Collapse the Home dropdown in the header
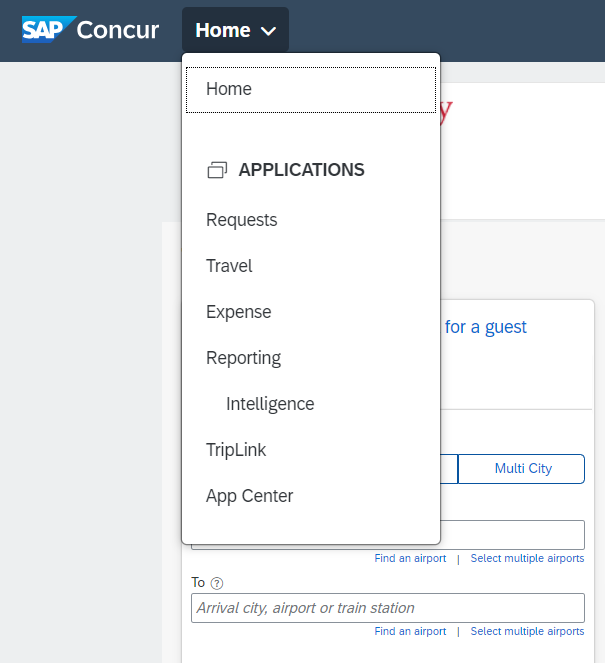Viewport: 605px width, 663px height. tap(235, 30)
